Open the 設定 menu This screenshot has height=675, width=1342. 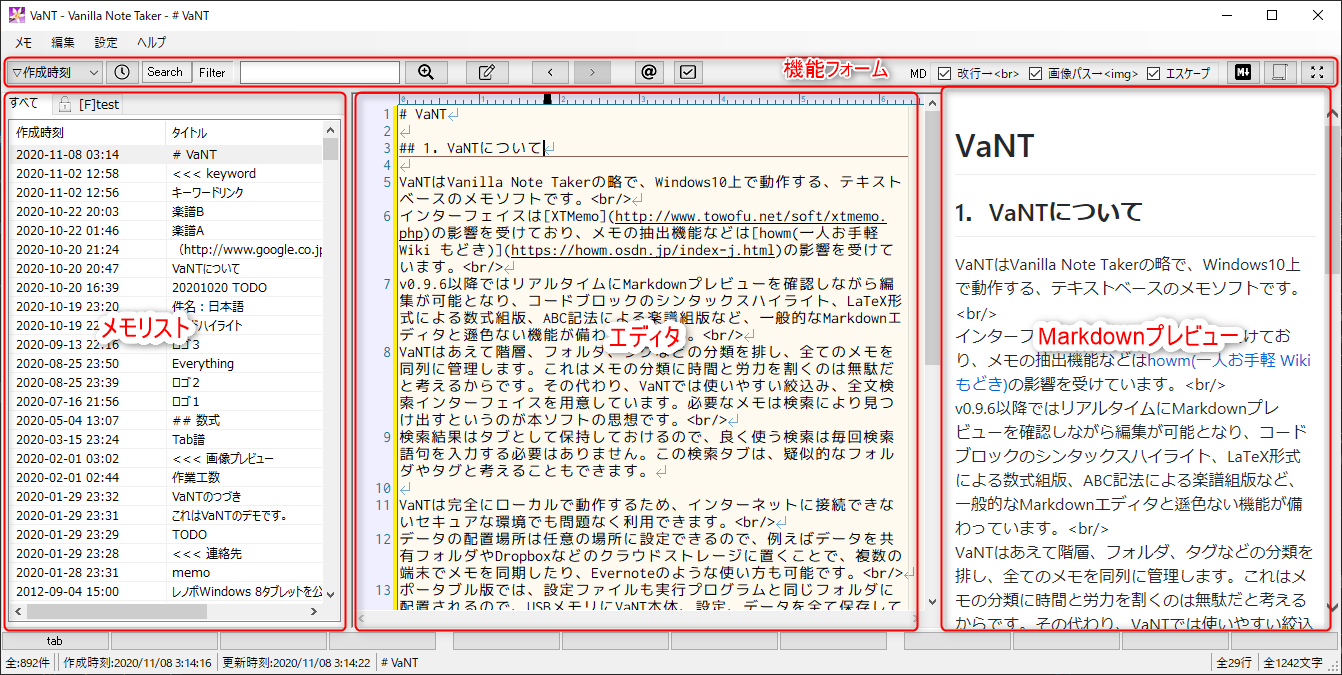click(106, 42)
